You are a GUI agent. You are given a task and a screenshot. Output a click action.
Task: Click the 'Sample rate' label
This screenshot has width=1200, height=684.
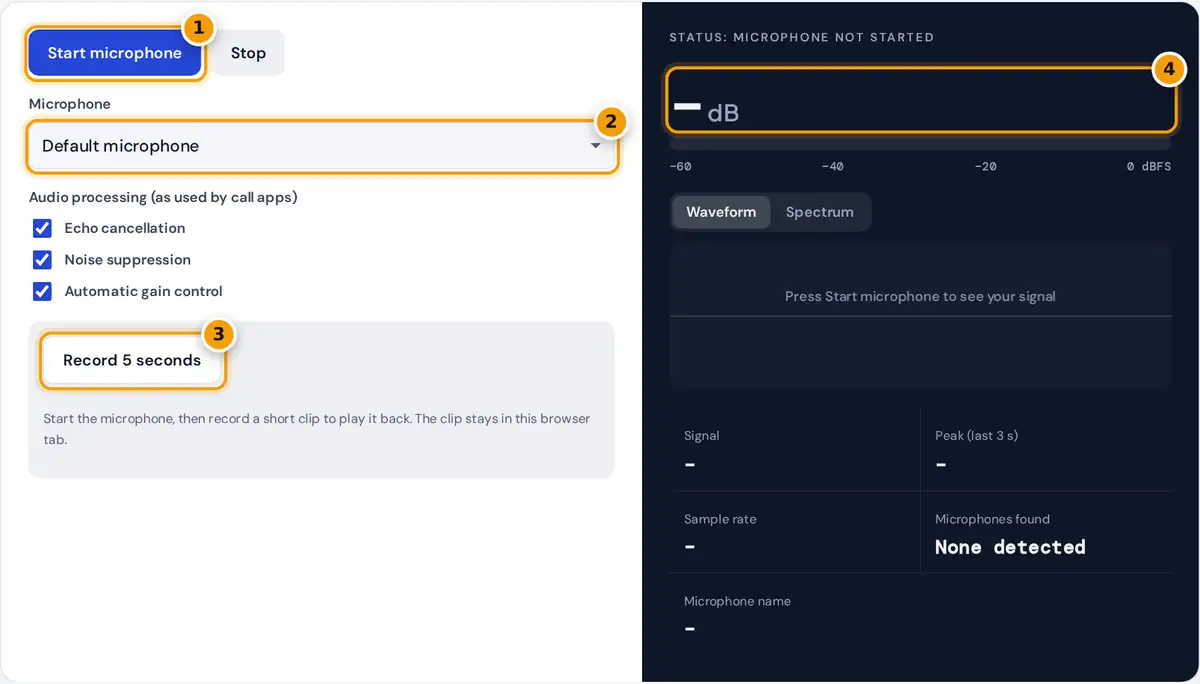(x=720, y=519)
